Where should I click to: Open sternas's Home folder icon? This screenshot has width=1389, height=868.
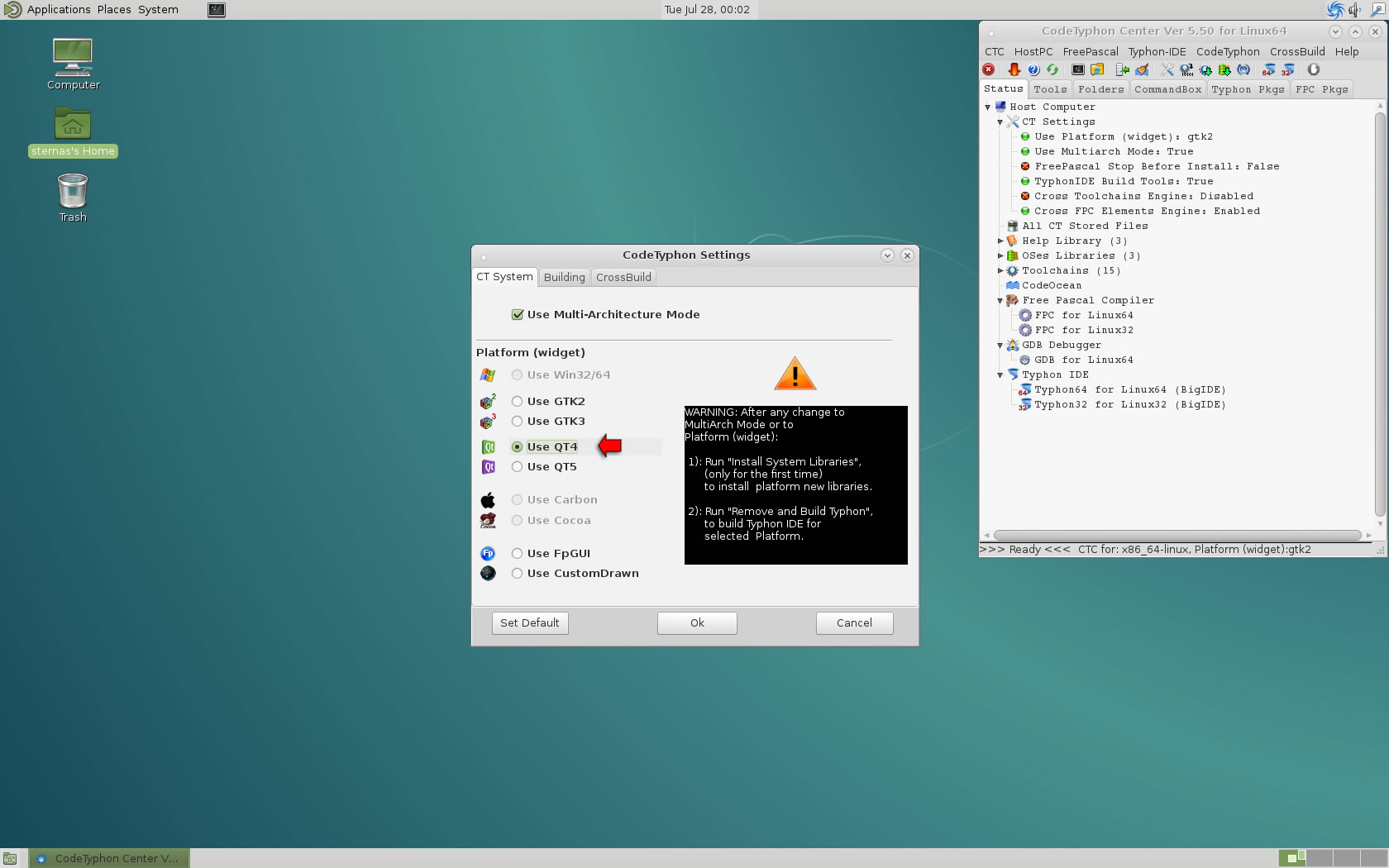(73, 132)
